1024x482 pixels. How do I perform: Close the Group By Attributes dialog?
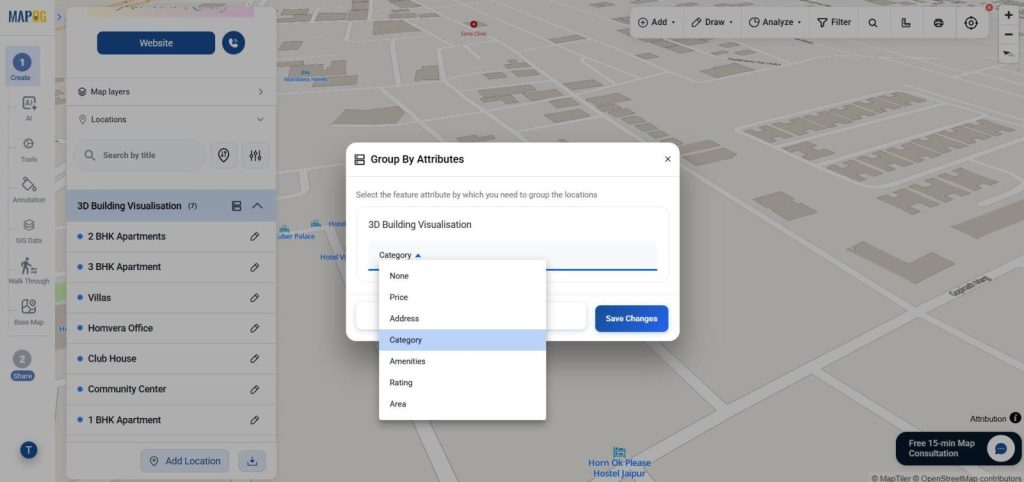coord(667,159)
